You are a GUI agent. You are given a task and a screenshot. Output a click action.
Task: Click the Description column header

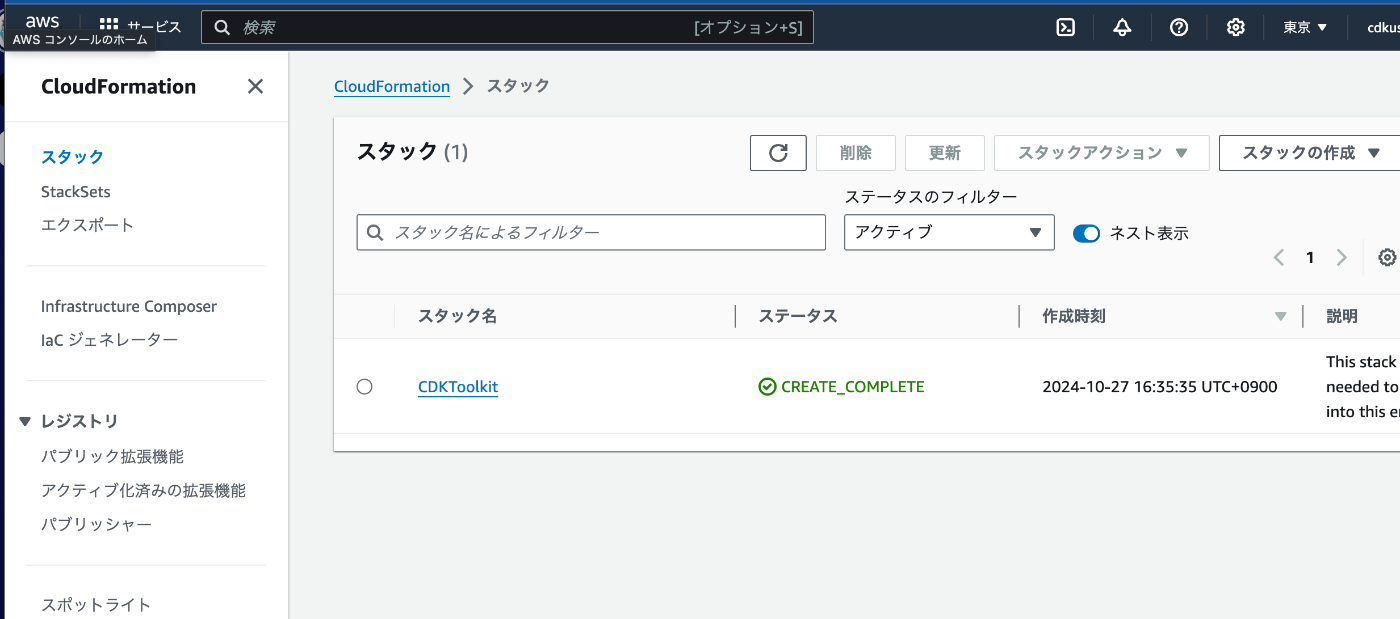click(x=1342, y=316)
